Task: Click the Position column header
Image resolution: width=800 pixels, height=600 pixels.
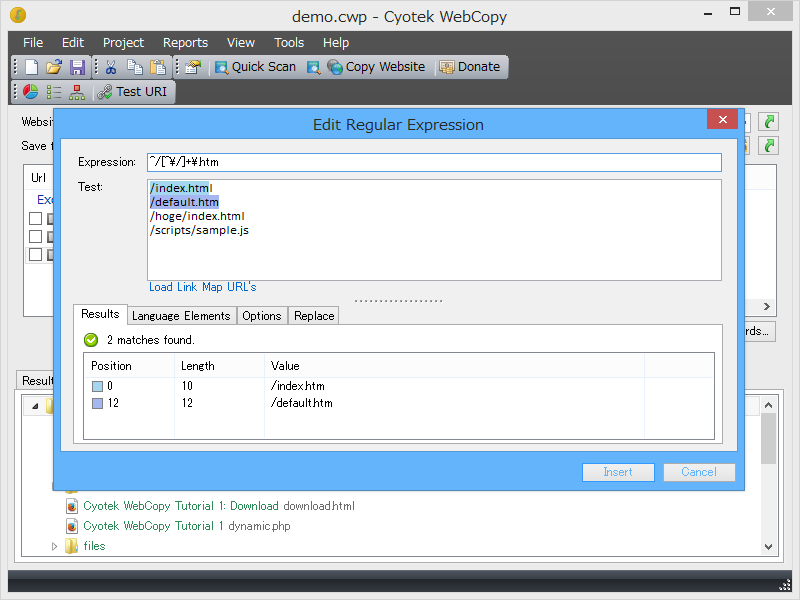Action: click(129, 366)
